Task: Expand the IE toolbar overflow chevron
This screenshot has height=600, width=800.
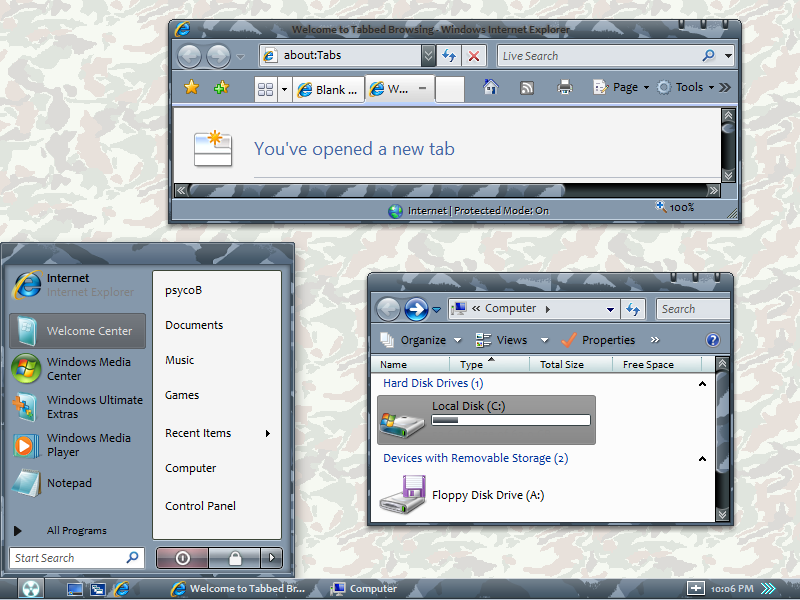Action: (x=725, y=88)
